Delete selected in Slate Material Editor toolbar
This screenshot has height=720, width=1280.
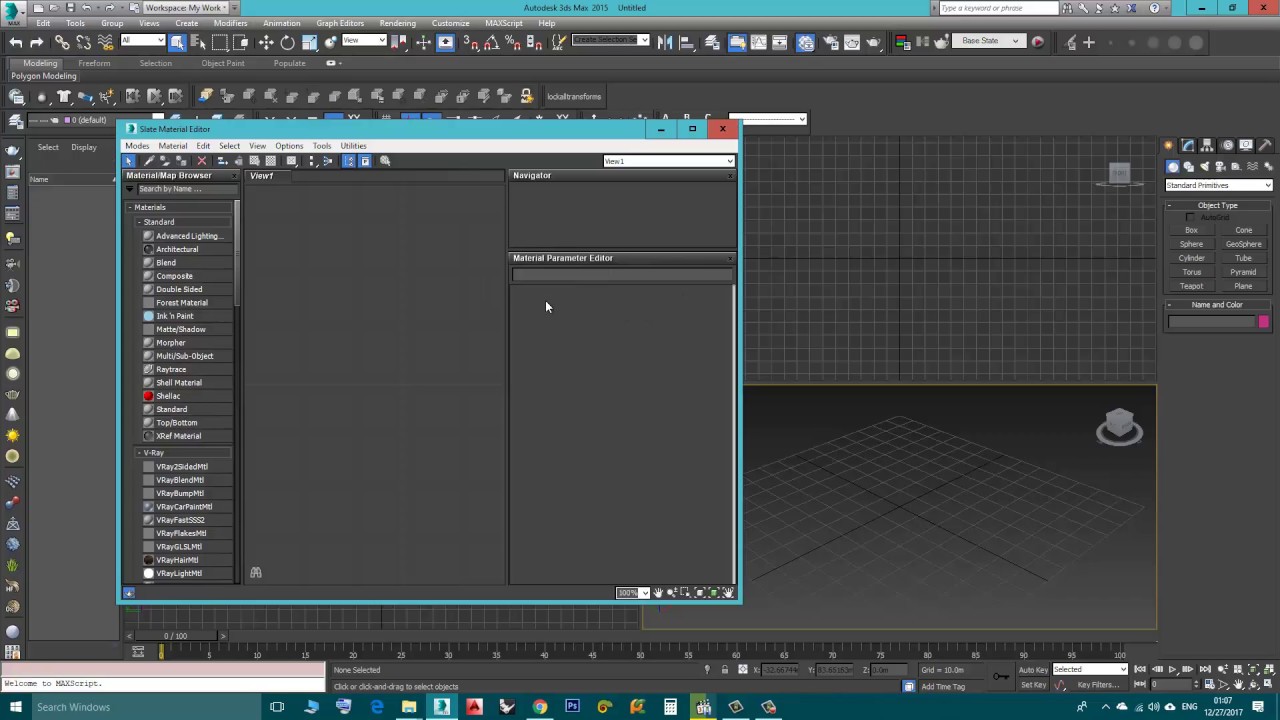click(201, 161)
